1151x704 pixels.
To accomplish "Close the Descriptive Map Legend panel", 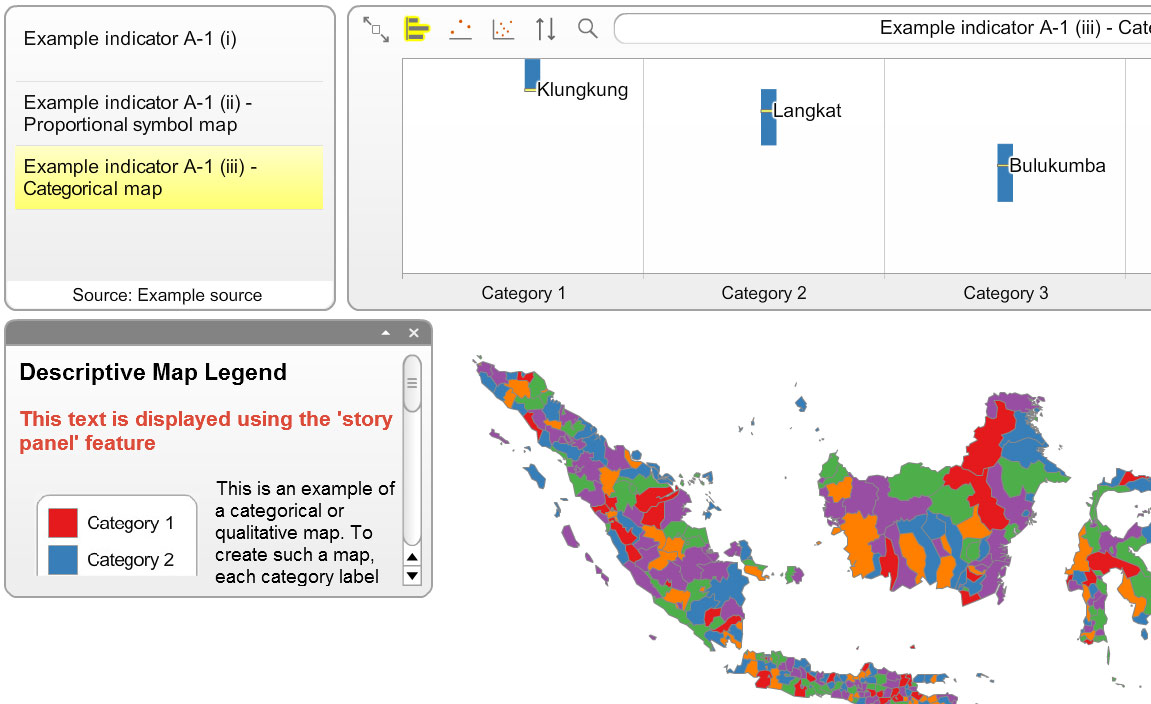I will (x=414, y=333).
